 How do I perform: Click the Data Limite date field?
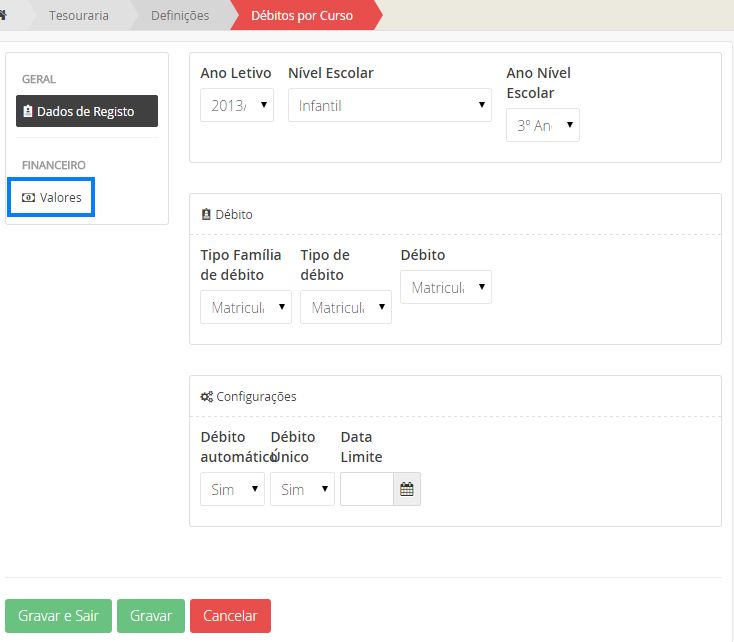point(366,489)
